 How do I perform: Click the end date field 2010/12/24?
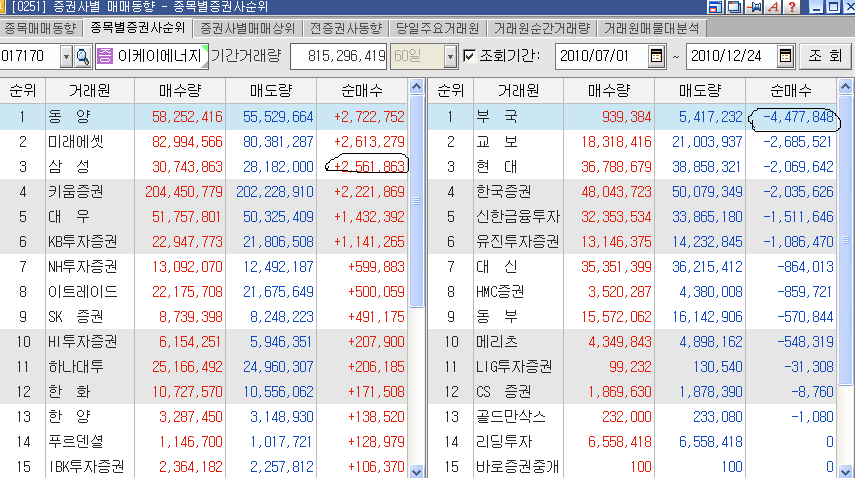coord(731,56)
